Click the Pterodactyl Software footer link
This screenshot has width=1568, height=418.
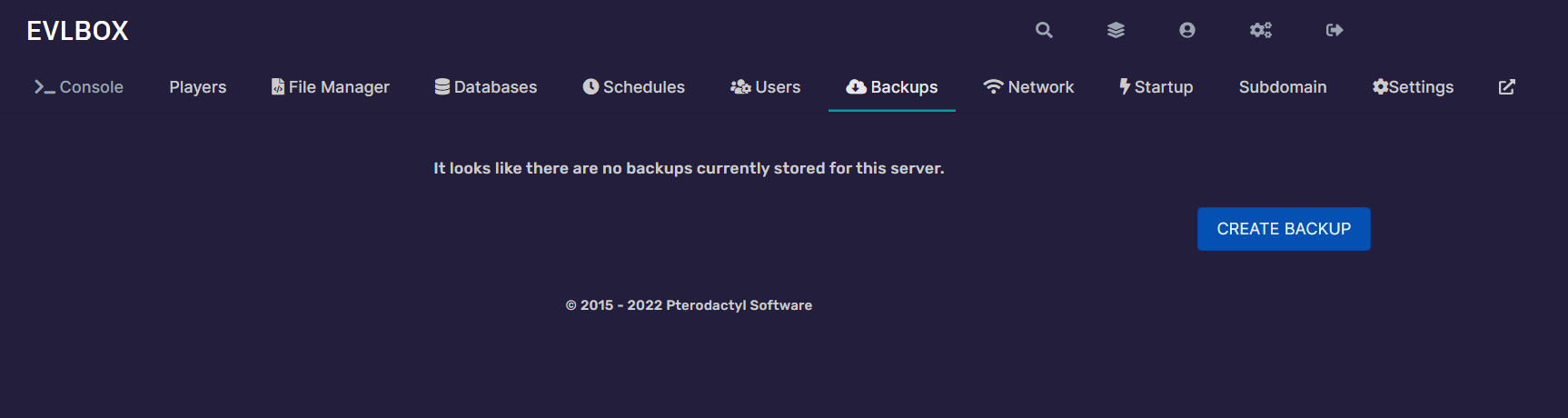[739, 305]
